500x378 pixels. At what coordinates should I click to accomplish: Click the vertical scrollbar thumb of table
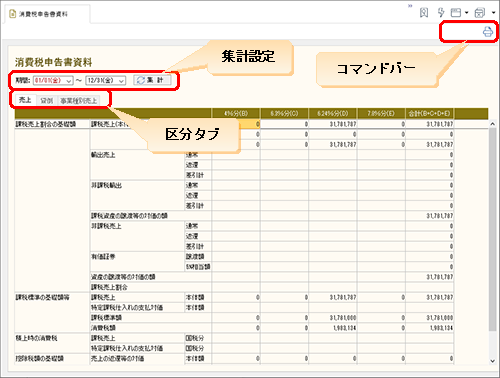[x=493, y=229]
